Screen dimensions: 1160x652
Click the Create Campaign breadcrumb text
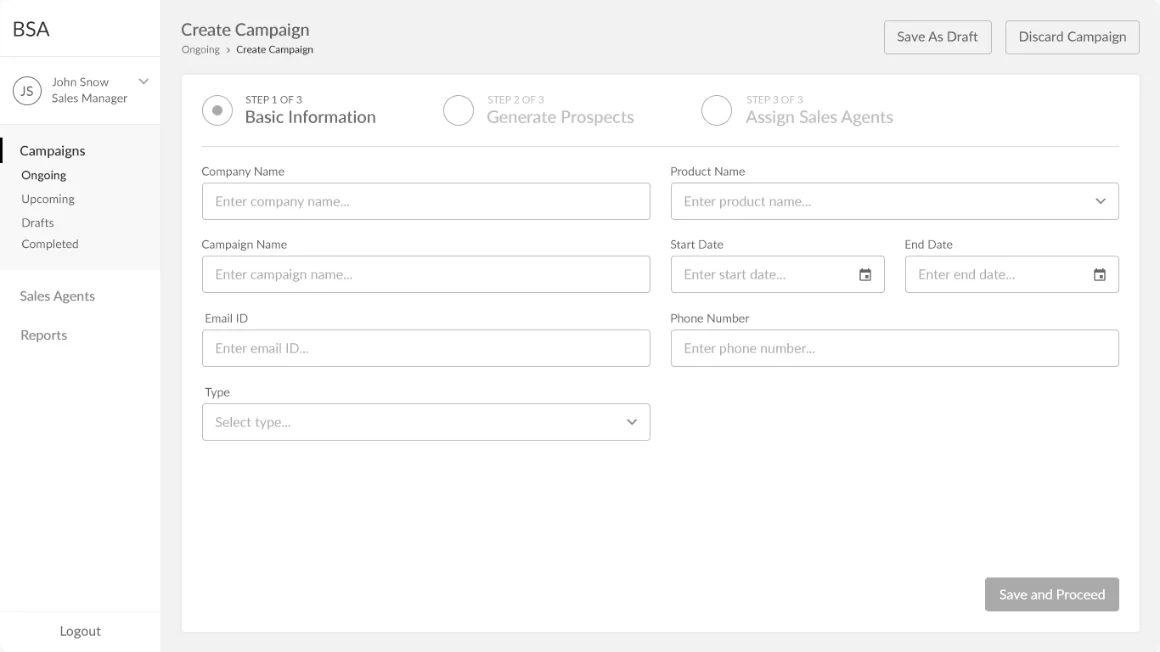point(274,50)
